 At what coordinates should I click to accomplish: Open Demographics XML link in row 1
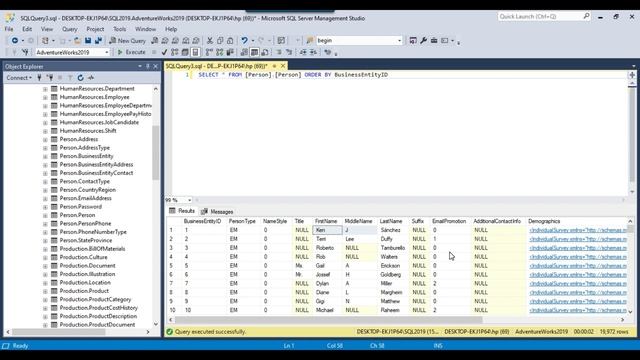click(578, 230)
